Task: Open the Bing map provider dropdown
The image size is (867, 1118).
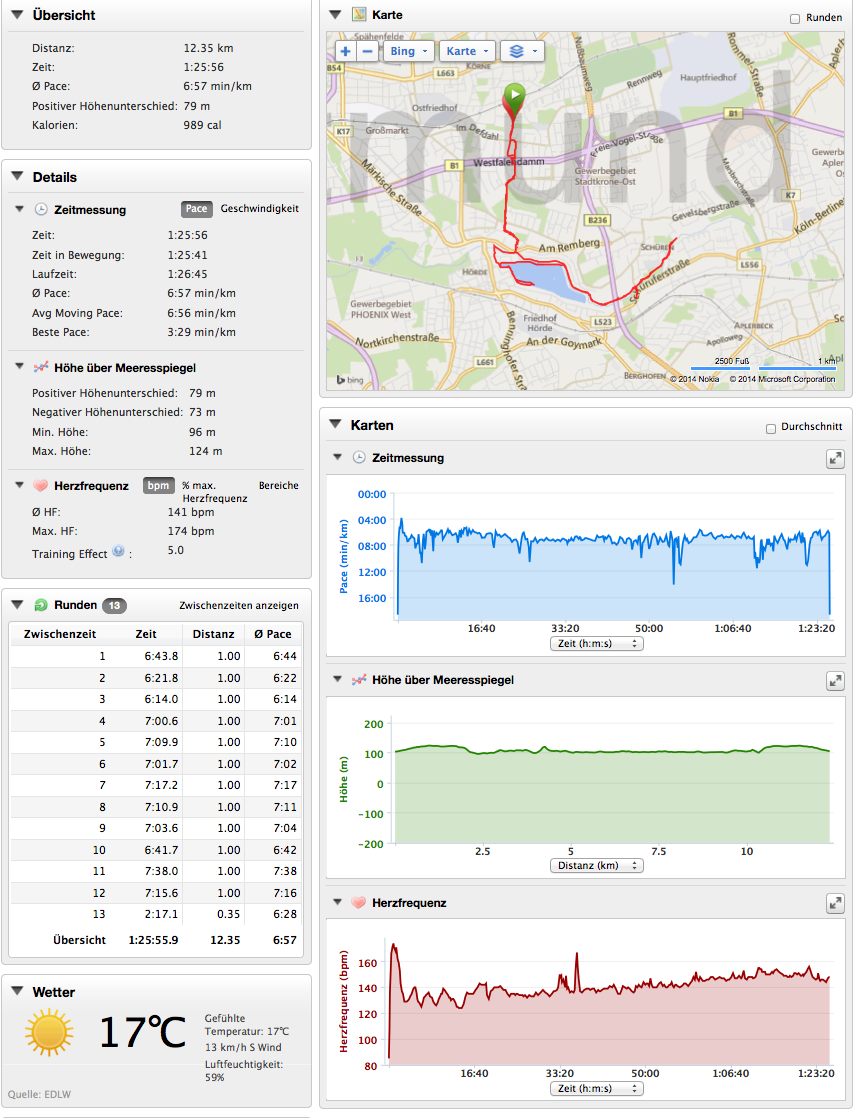Action: pos(408,51)
